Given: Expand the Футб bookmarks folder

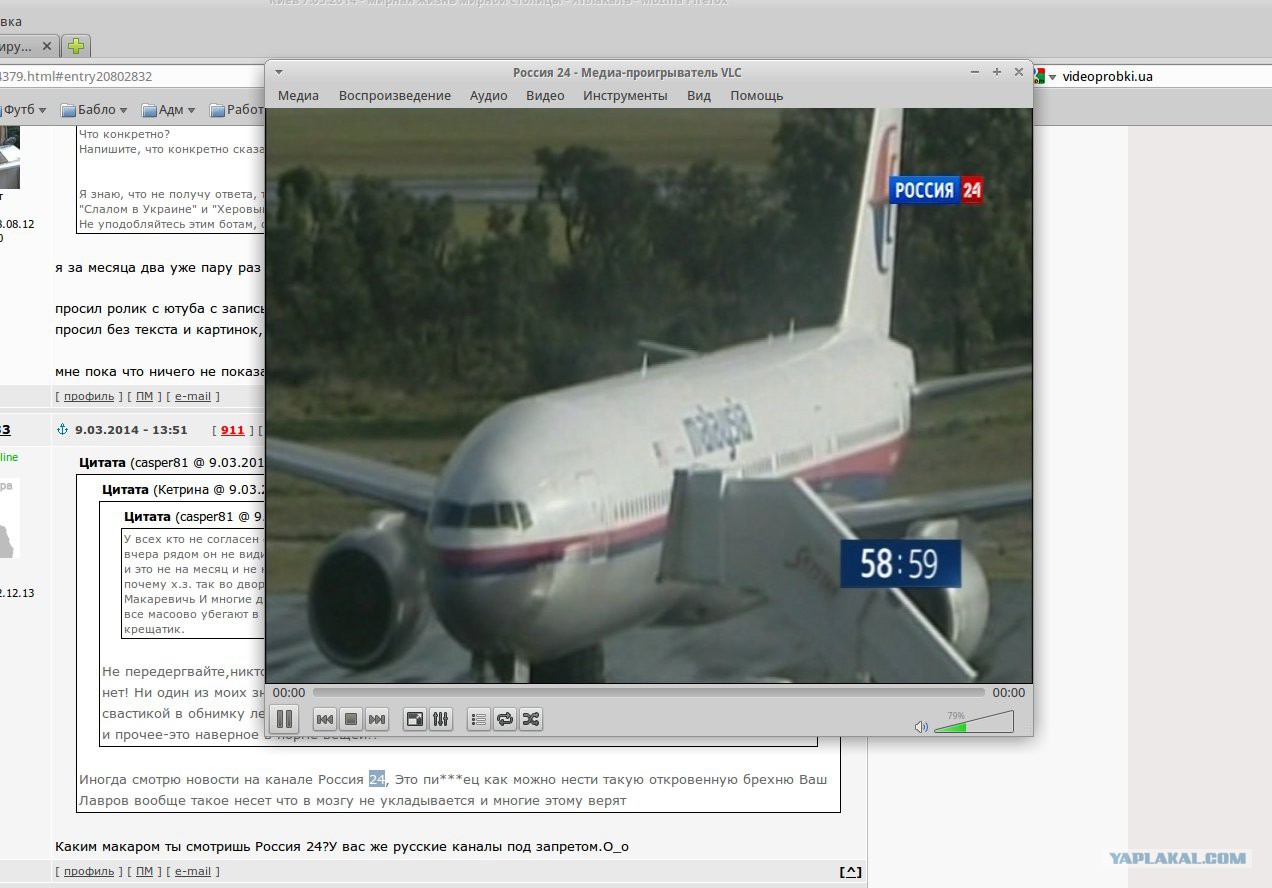Looking at the screenshot, I should pyautogui.click(x=24, y=110).
